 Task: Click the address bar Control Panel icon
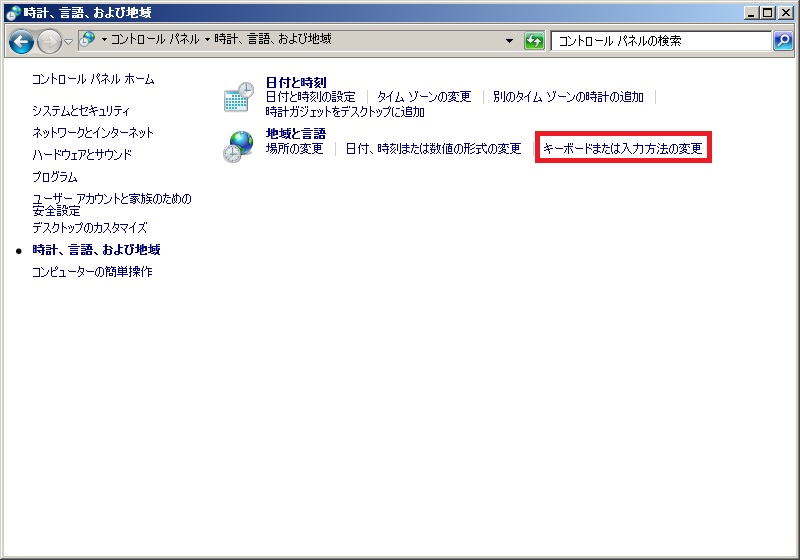point(88,40)
